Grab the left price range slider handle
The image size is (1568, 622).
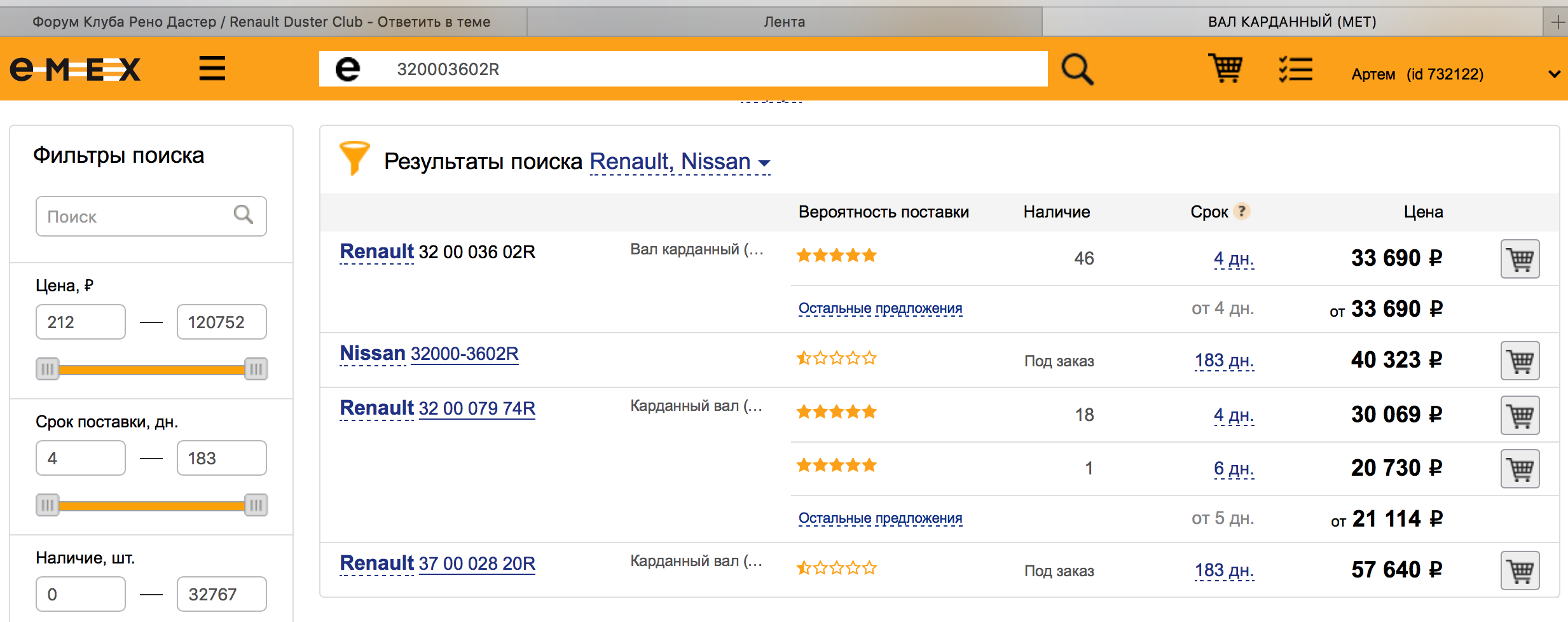click(47, 369)
